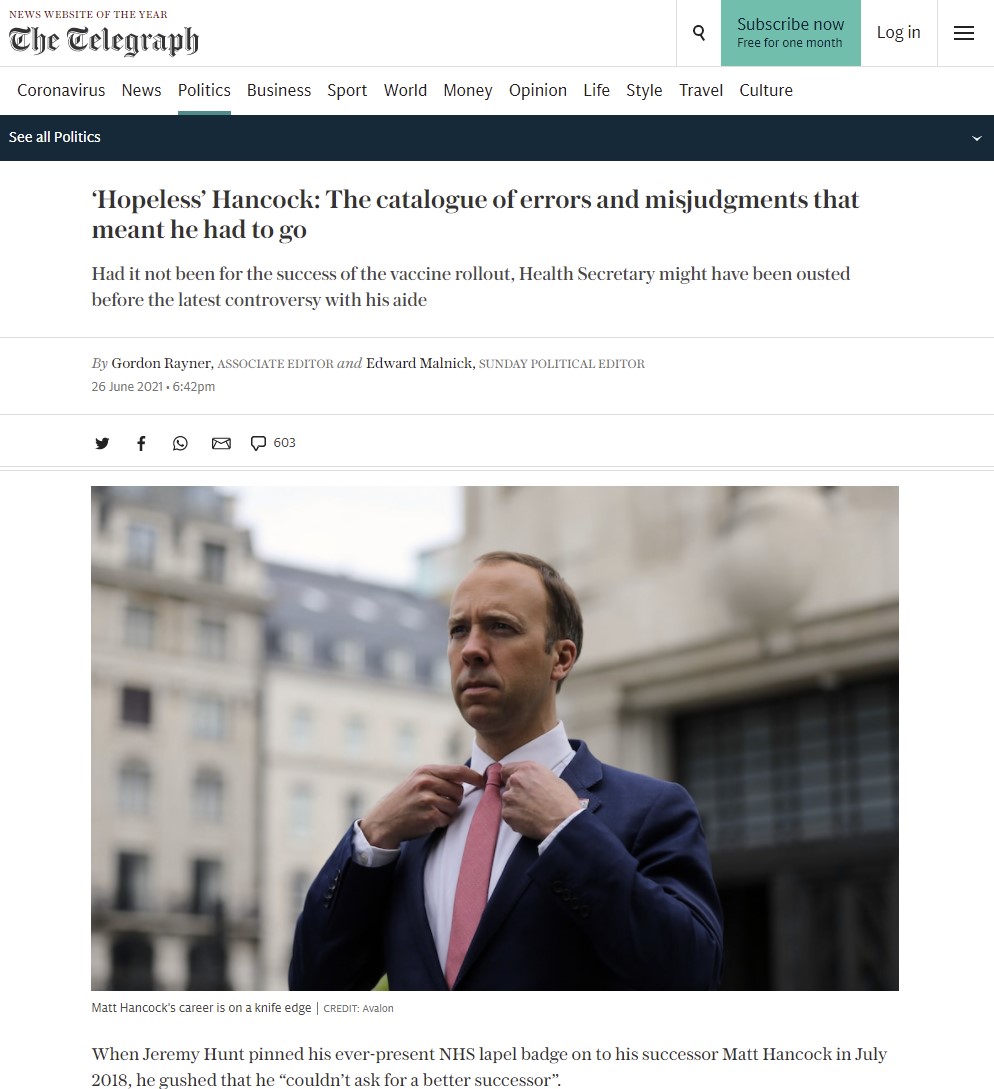The height and width of the screenshot is (1089, 994).
Task: Click The Telegraph logo
Action: (x=103, y=40)
